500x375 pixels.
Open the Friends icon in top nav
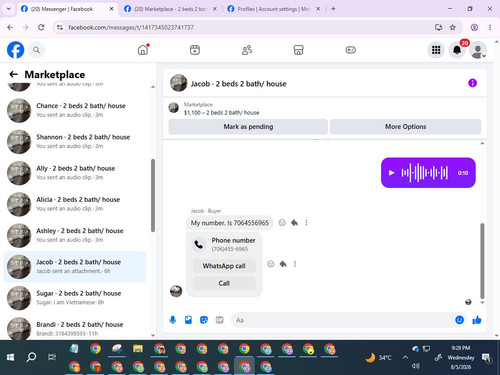click(247, 50)
